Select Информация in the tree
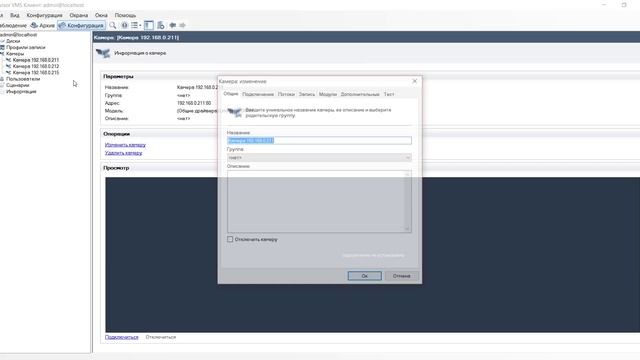Screen dimensions: 640x360 click(x=21, y=92)
